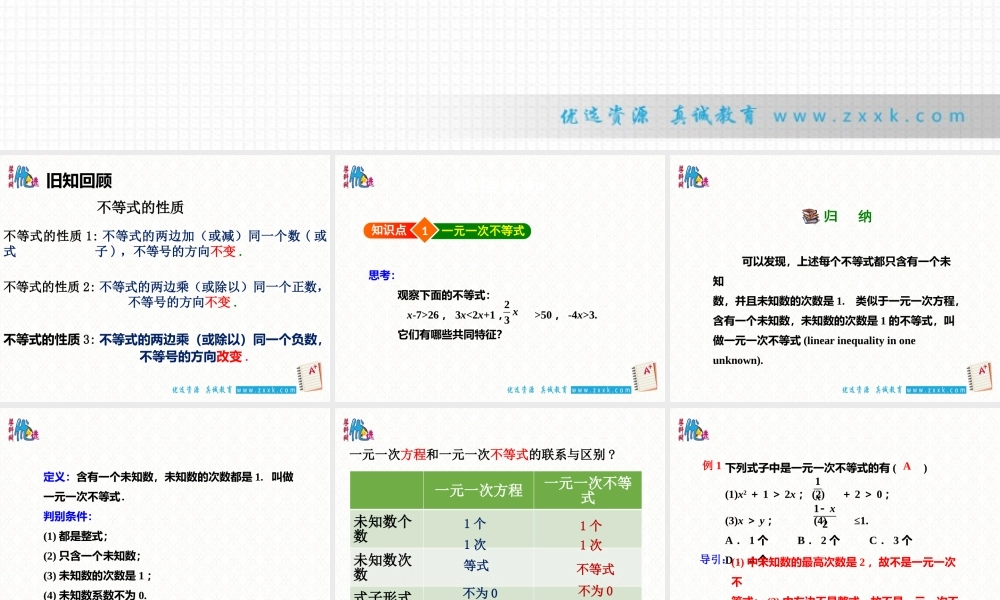The height and width of the screenshot is (600, 1000).
Task: Click the question 它们有哪些共同特征?
Action: (450, 335)
